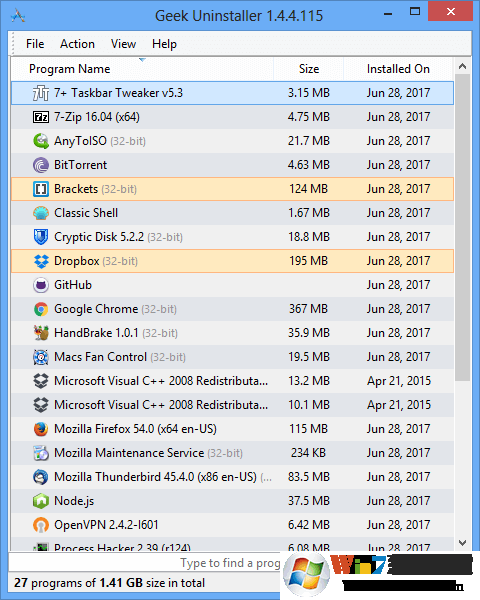This screenshot has width=480, height=600.
Task: Click the Mozilla Thunderbird icon
Action: click(41, 477)
